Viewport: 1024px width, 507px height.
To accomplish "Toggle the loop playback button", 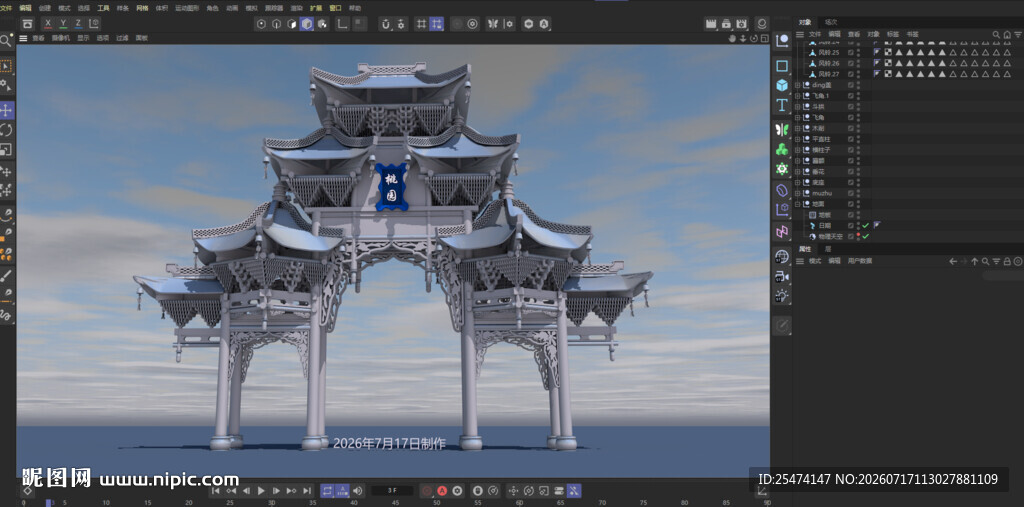I will tap(327, 491).
